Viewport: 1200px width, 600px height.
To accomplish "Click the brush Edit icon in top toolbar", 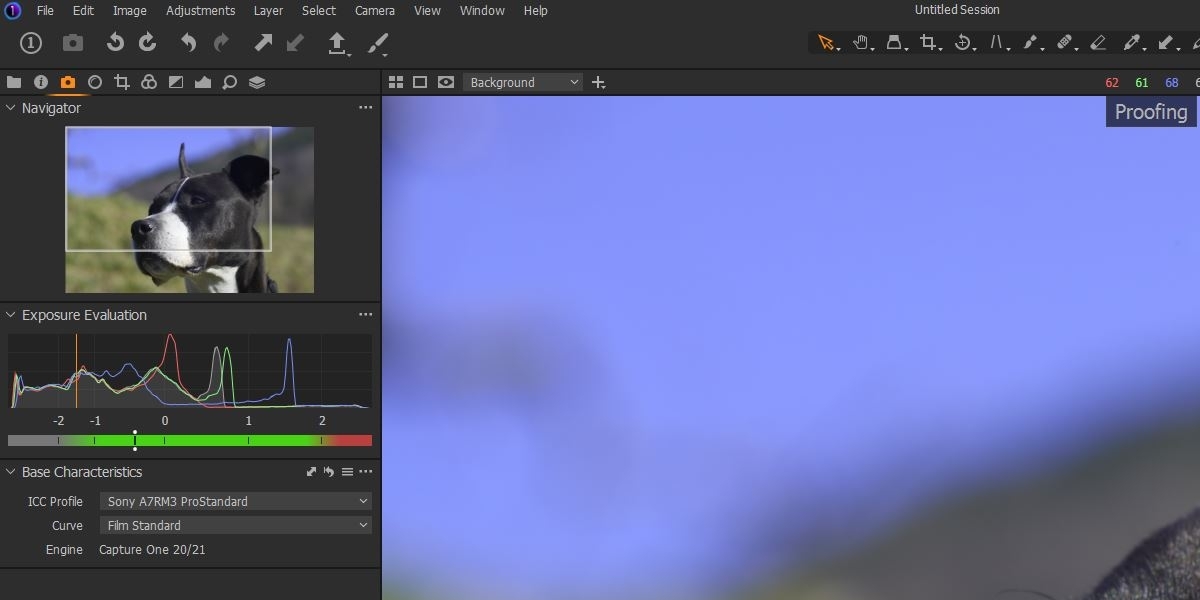I will click(x=377, y=43).
